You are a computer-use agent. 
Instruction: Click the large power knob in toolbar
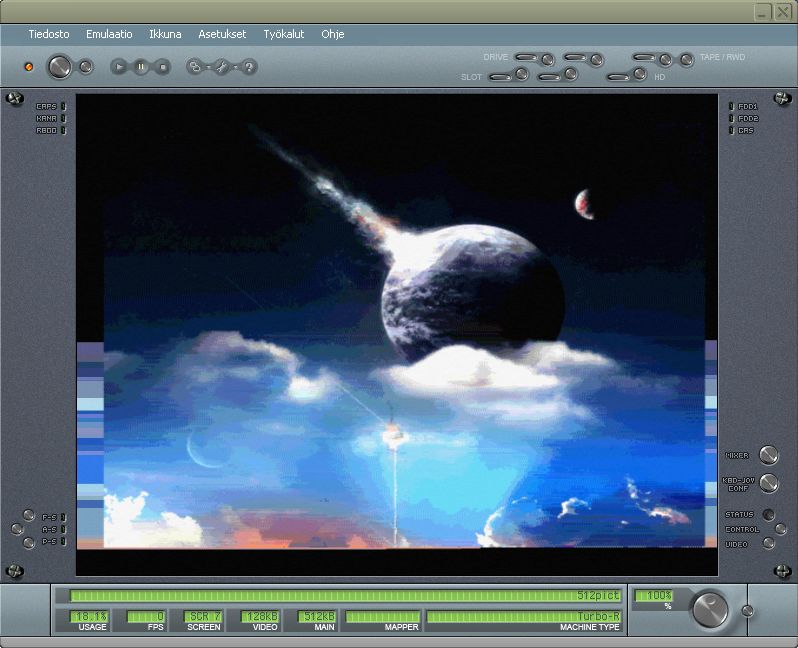click(60, 67)
